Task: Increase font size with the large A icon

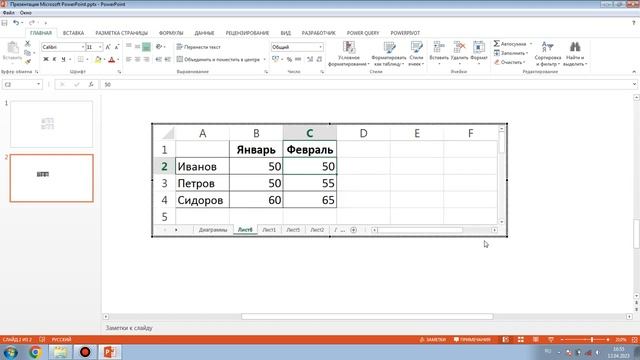Action: point(108,47)
